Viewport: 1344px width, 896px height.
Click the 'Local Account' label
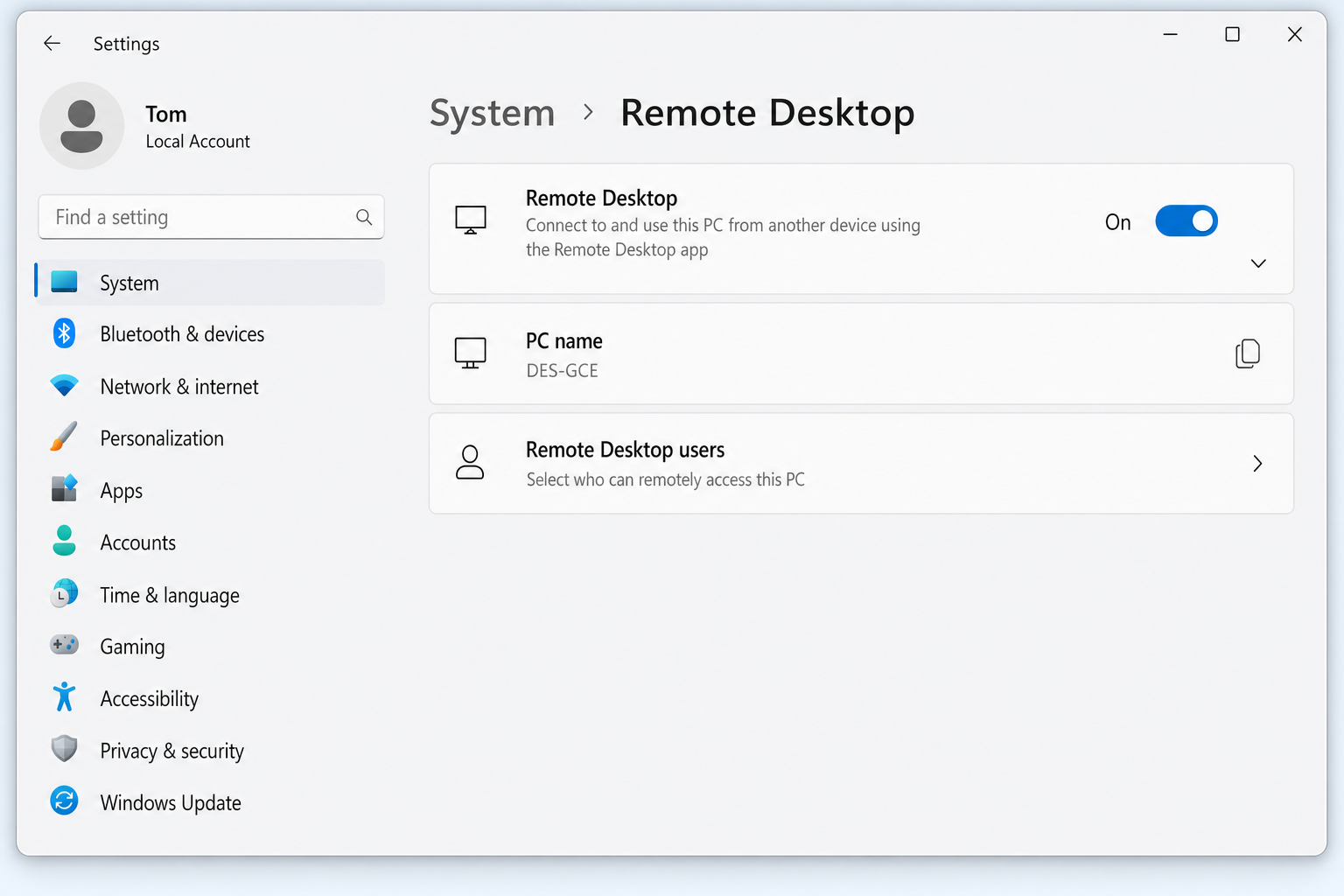coord(198,142)
